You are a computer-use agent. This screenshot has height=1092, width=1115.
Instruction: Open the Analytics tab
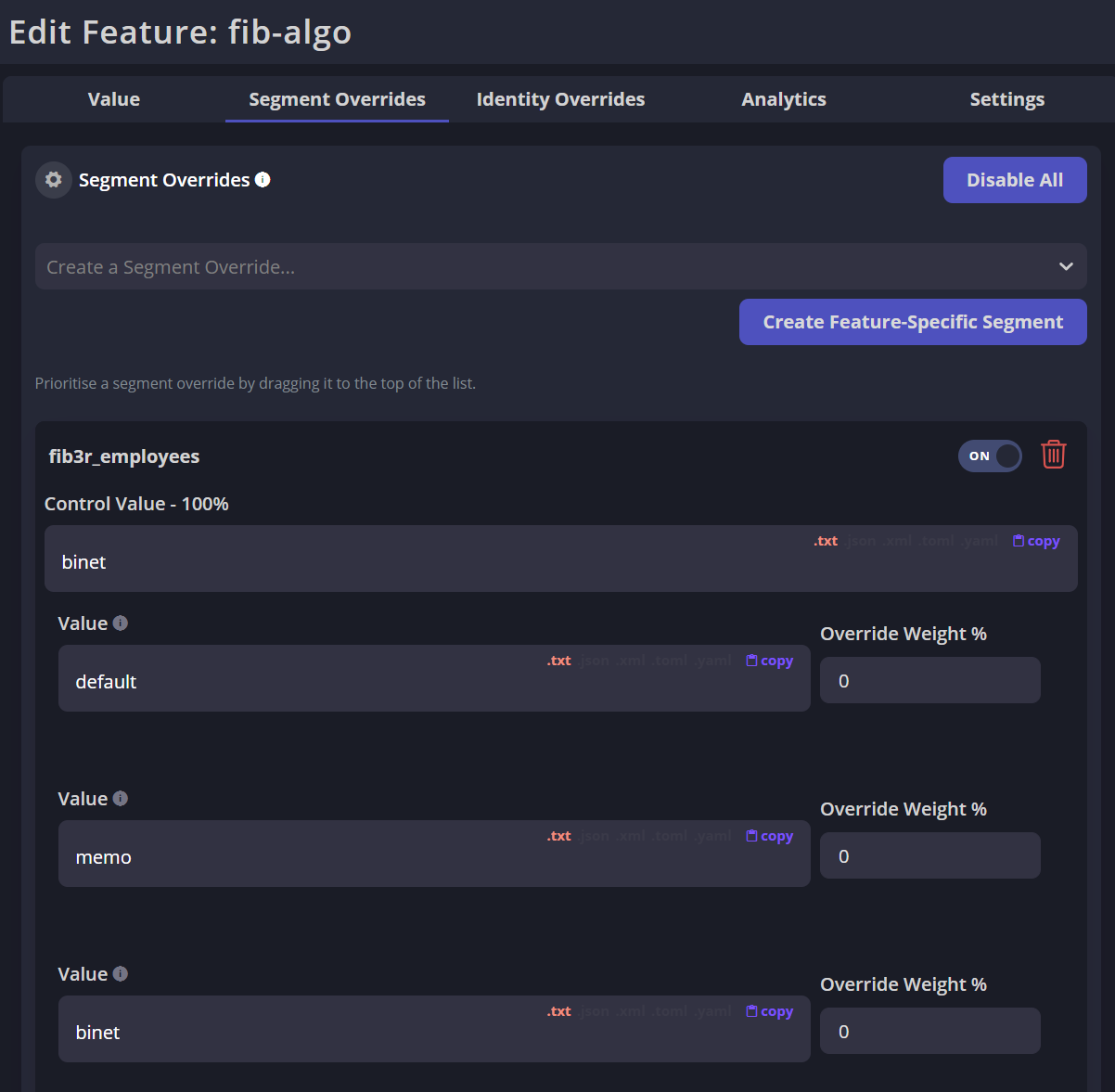[x=784, y=99]
